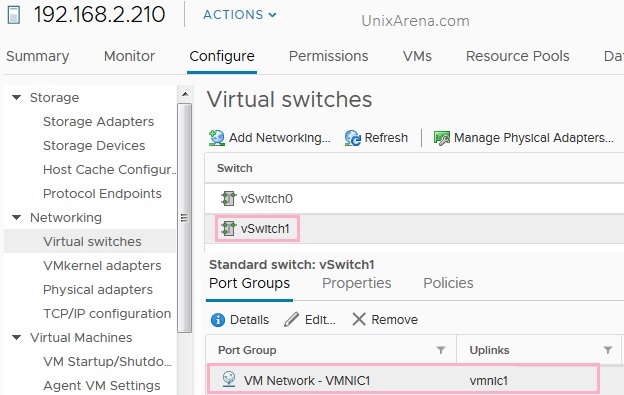Open VM Startup/Shutdown settings

tap(107, 362)
